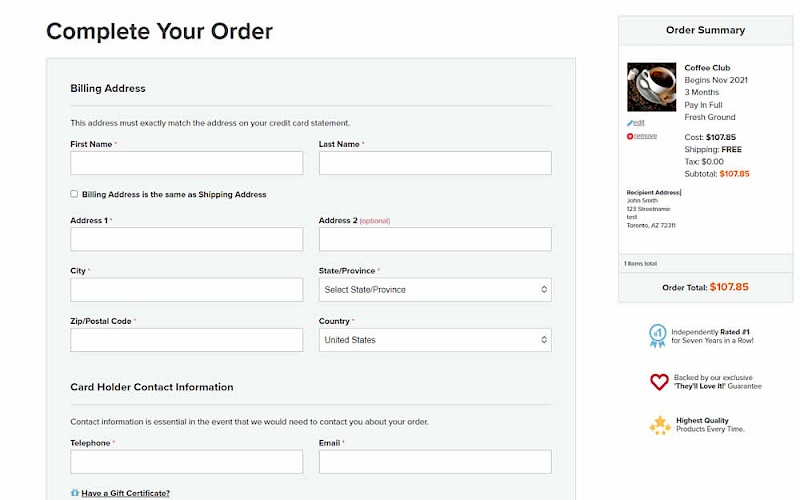This screenshot has height=500, width=800.
Task: Select the Email input field
Action: (435, 462)
